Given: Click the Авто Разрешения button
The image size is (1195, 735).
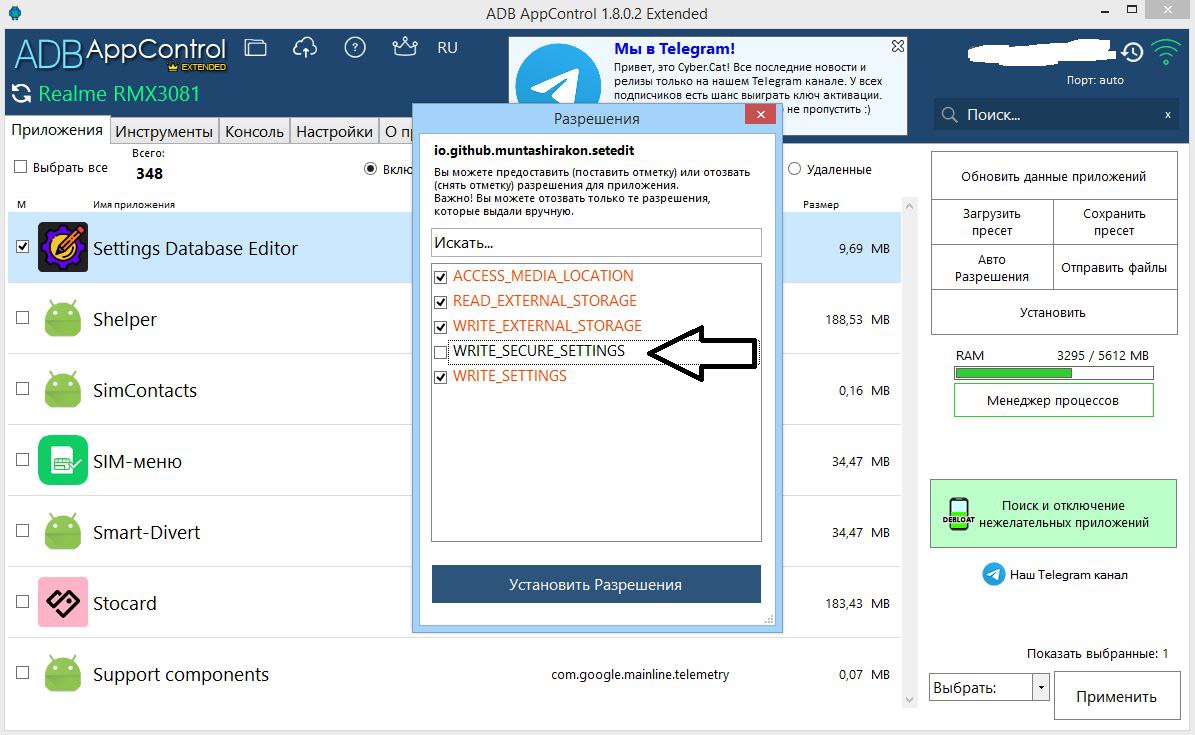Looking at the screenshot, I should click(x=992, y=268).
